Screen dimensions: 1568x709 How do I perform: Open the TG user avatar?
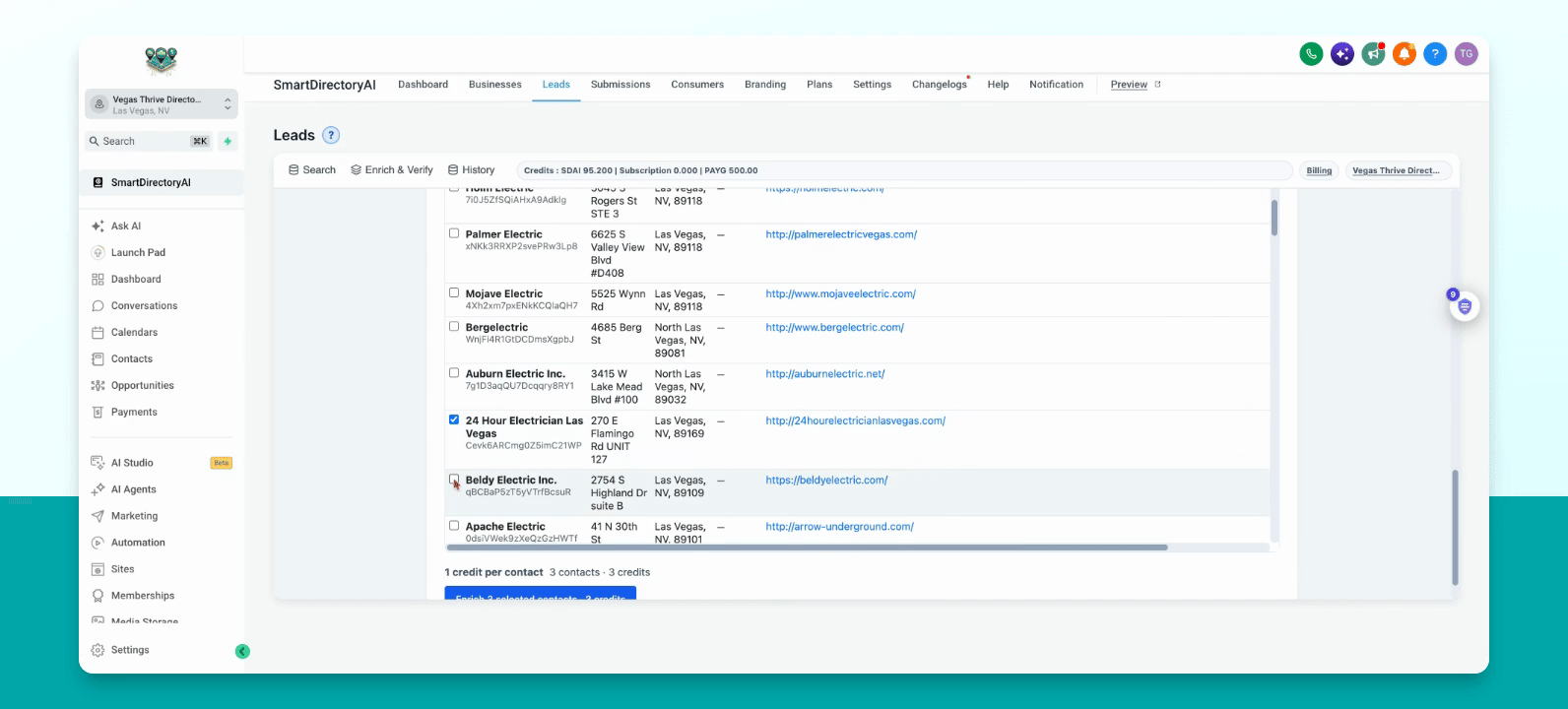(1467, 54)
